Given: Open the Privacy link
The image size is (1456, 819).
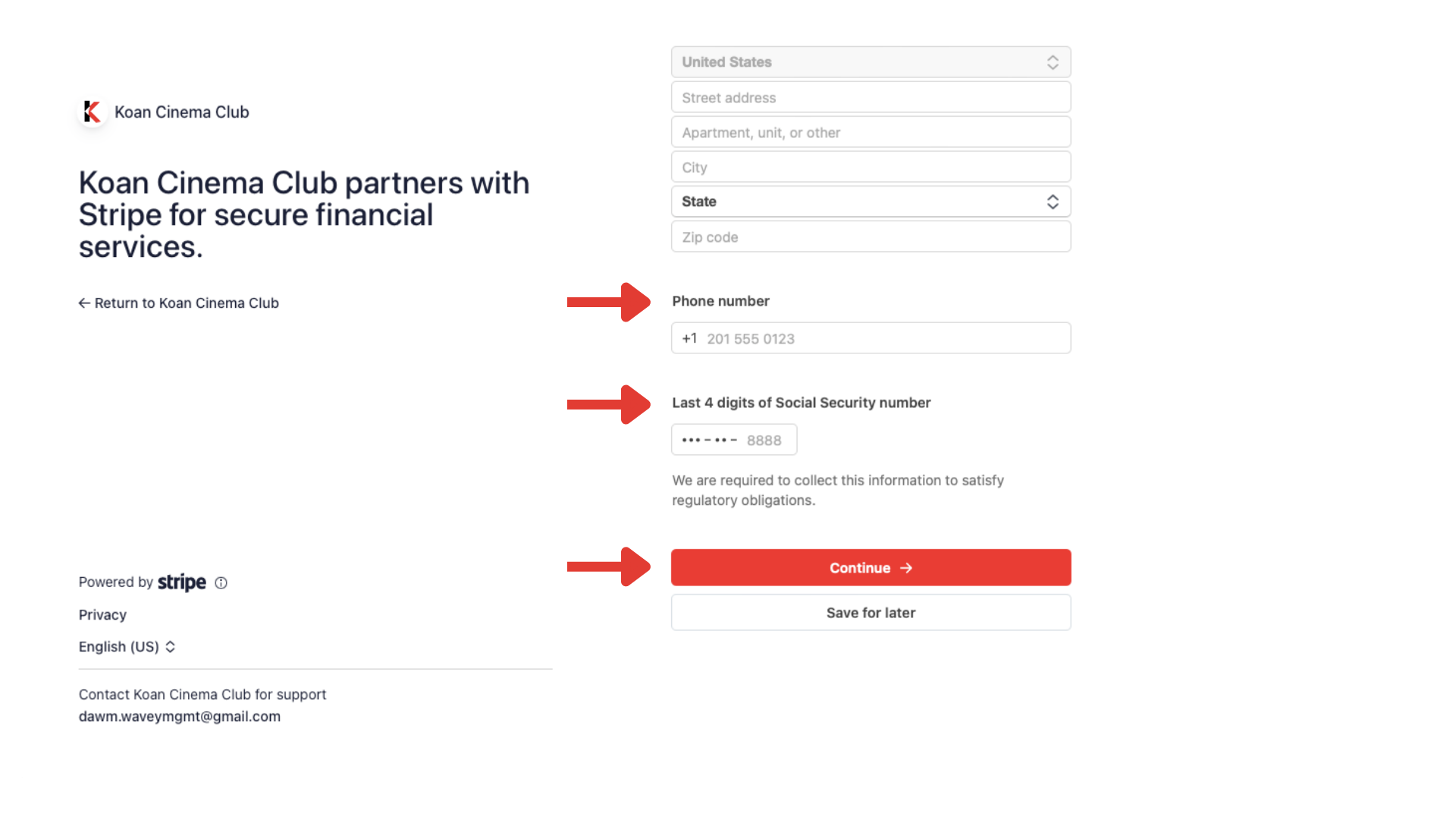Looking at the screenshot, I should 102,615.
